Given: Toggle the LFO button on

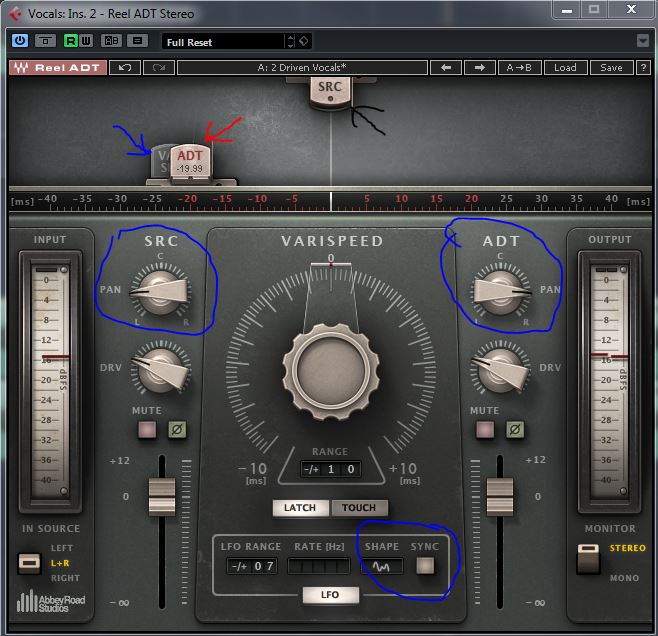Looking at the screenshot, I should [x=330, y=595].
